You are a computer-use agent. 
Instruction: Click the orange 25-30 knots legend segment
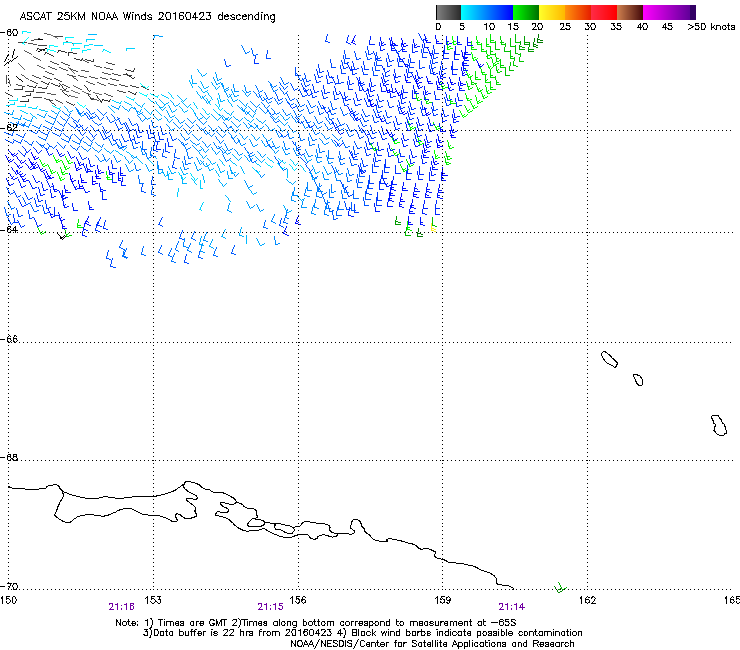pos(578,12)
